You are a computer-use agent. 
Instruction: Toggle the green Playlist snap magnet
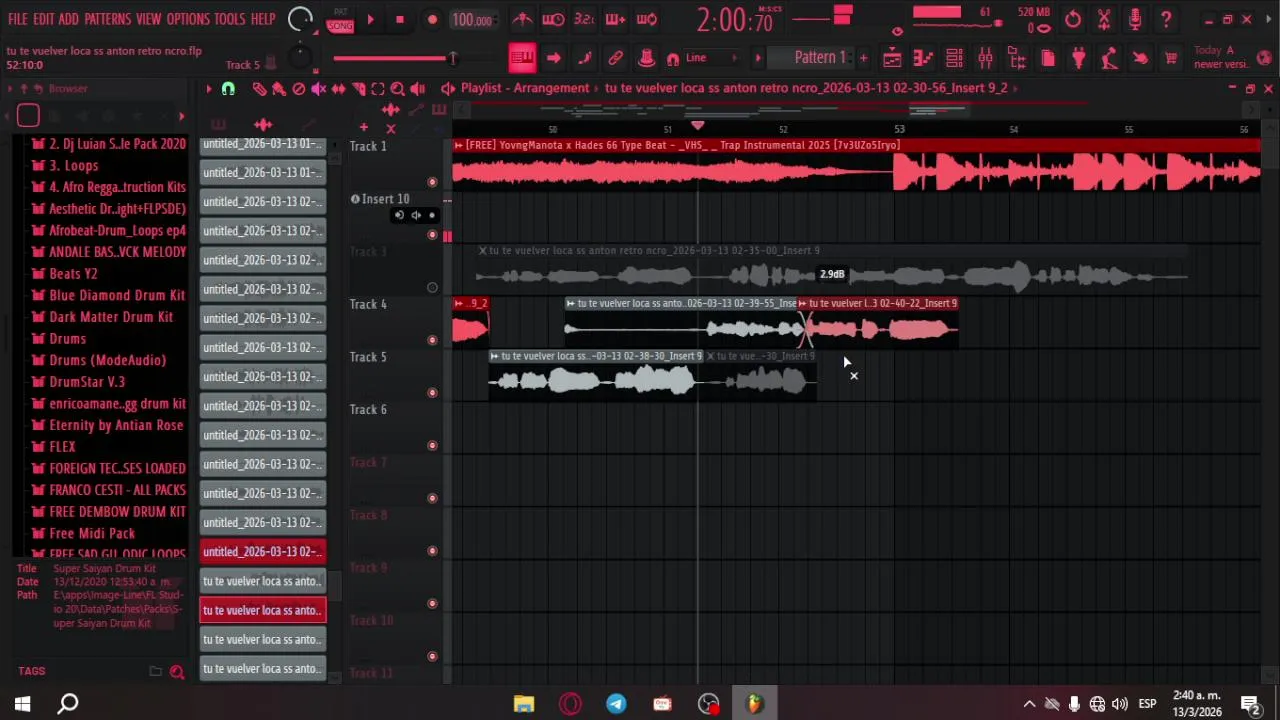click(228, 89)
